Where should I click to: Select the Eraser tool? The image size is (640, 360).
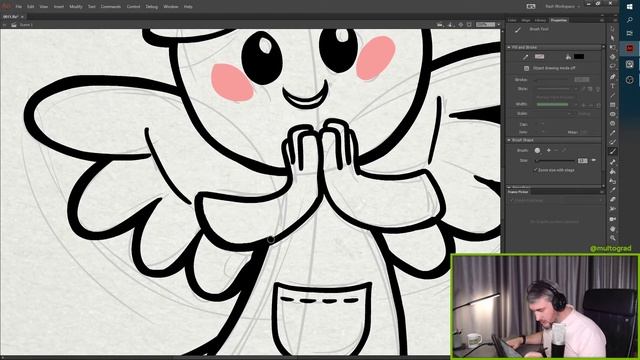coord(613,200)
